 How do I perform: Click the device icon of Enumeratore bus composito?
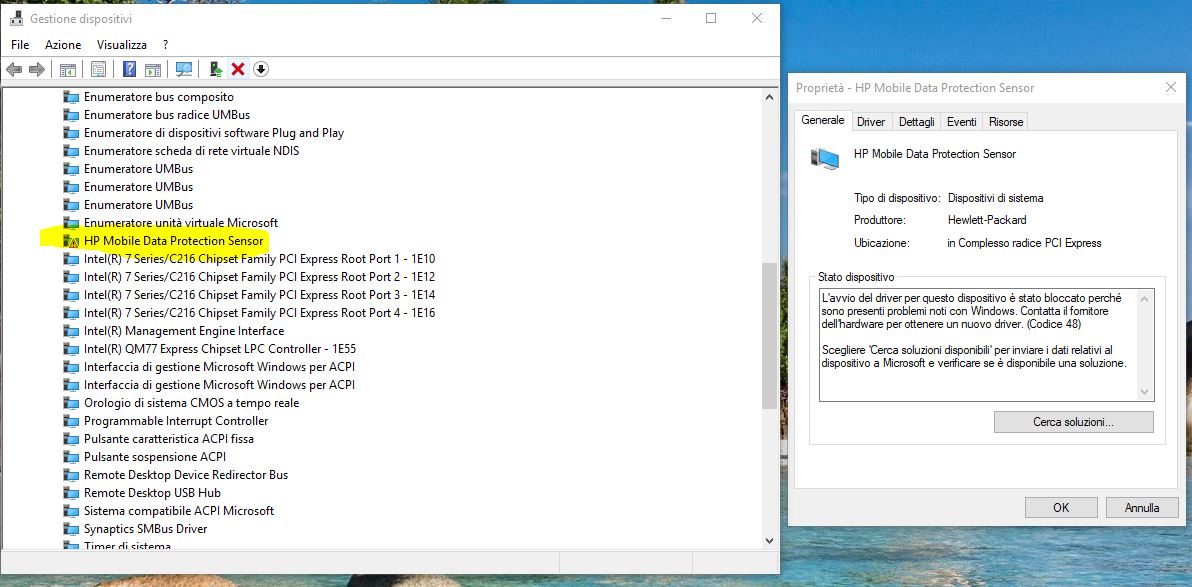[71, 97]
